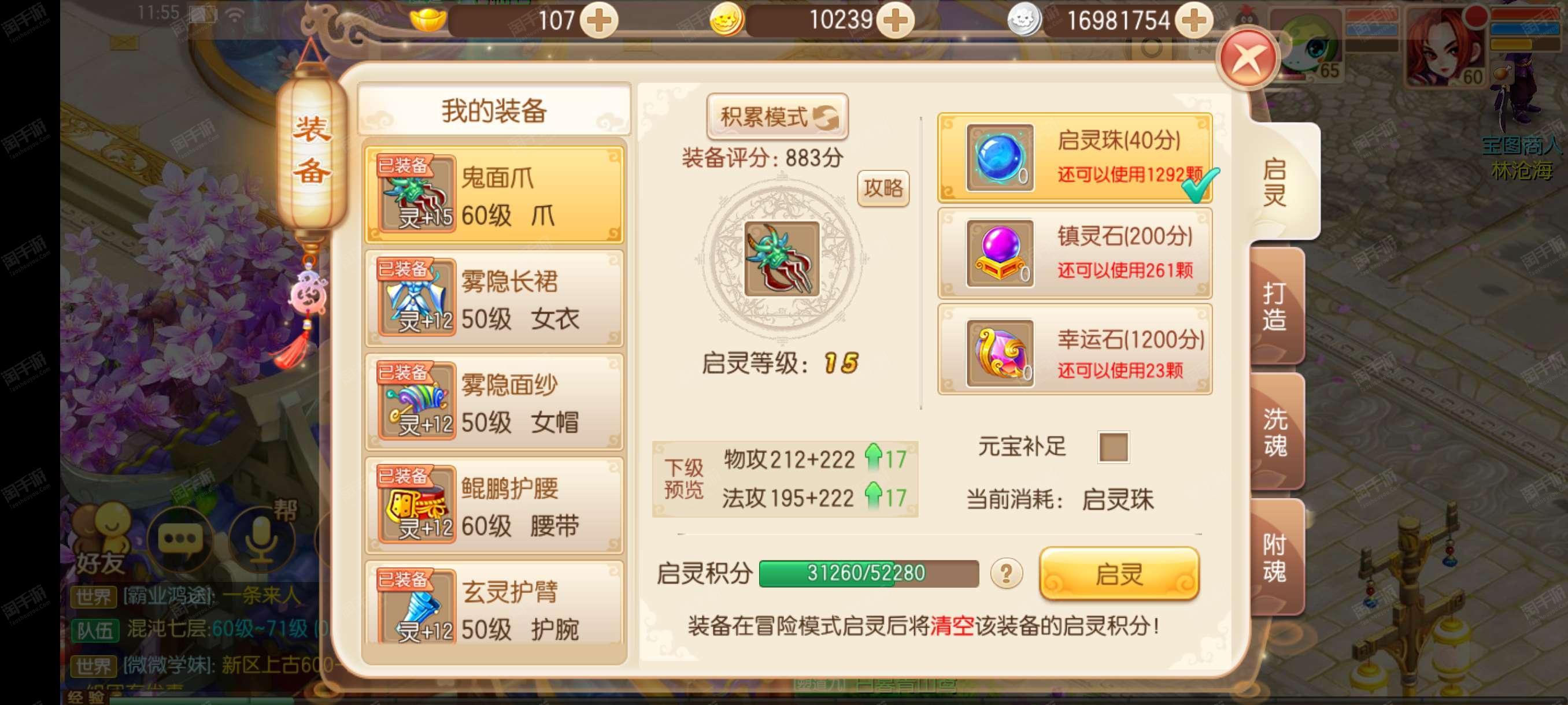Switch to the 洗魂 tab
Viewport: 1568px width, 705px height.
[x=1276, y=432]
